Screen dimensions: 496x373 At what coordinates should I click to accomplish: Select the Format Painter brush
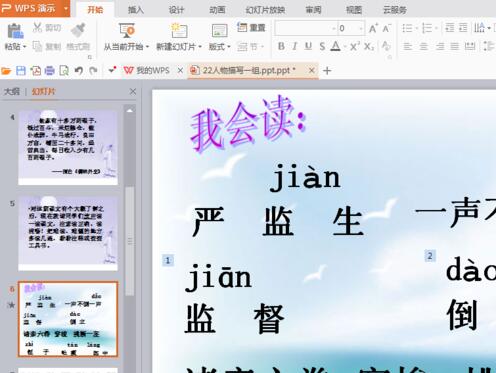[78, 30]
